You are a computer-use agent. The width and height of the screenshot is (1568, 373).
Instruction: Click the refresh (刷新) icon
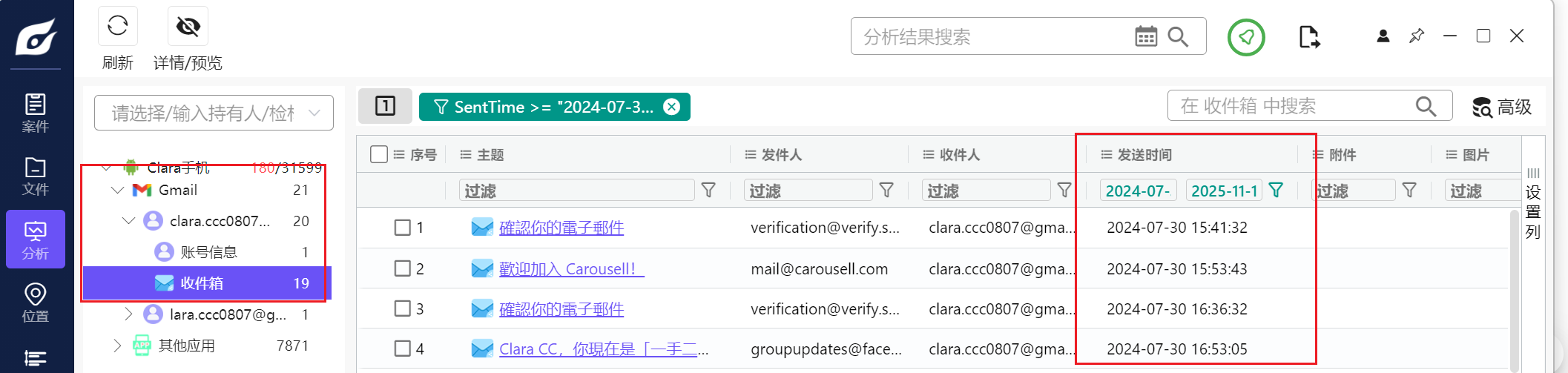click(x=117, y=27)
